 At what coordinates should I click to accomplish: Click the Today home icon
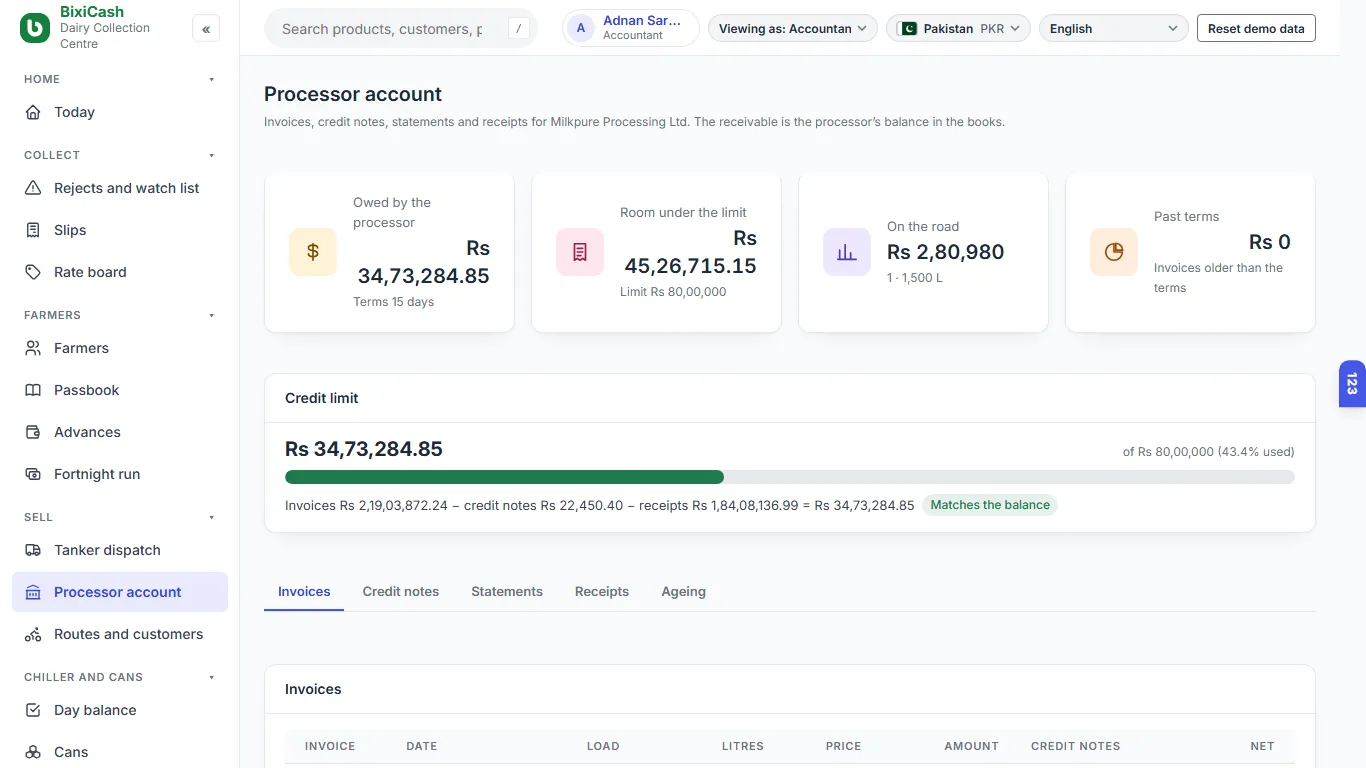[33, 112]
